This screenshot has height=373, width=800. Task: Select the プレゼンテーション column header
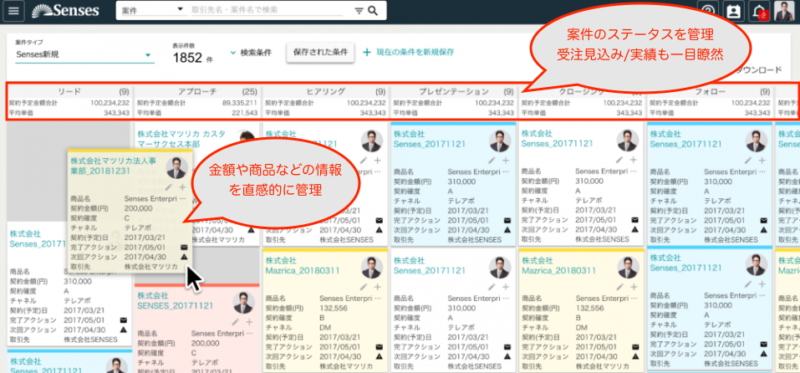[x=454, y=92]
